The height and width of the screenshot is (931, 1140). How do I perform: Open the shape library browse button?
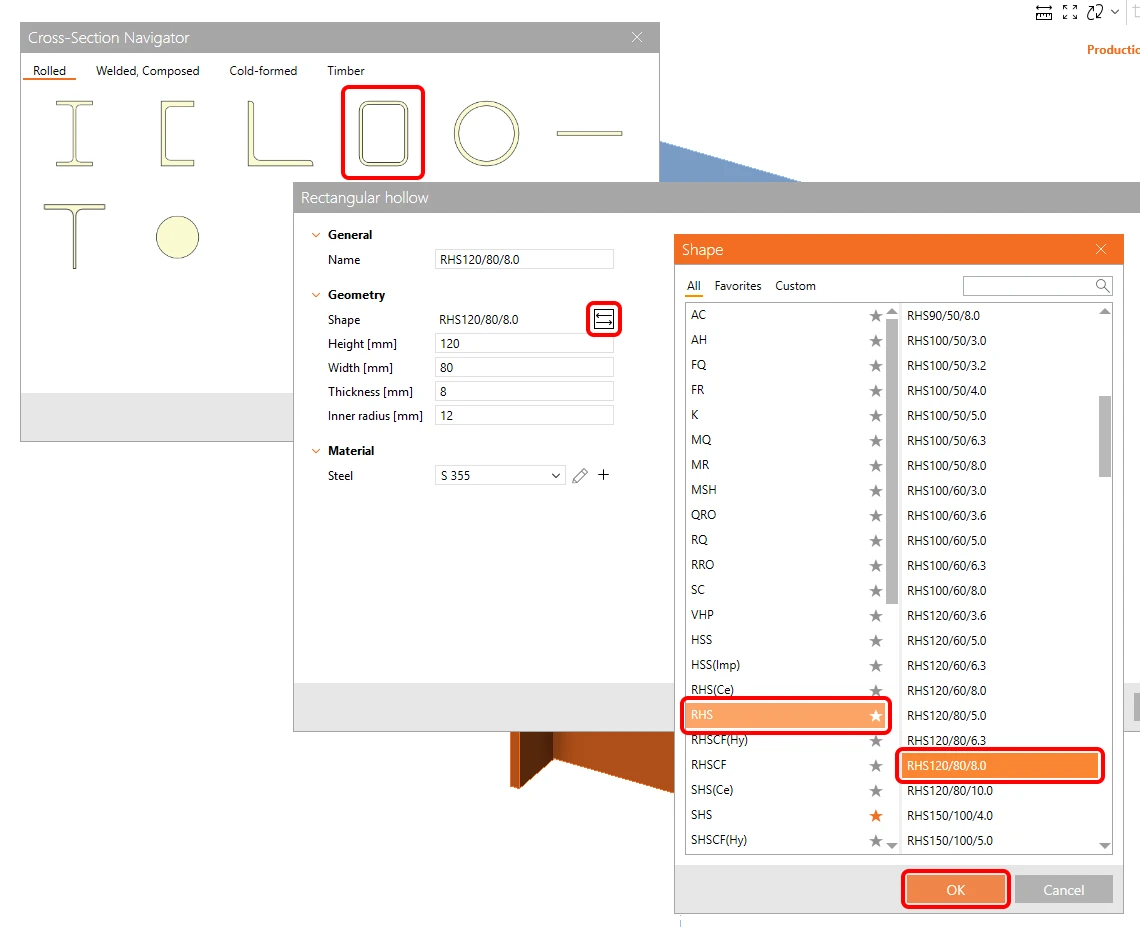603,319
